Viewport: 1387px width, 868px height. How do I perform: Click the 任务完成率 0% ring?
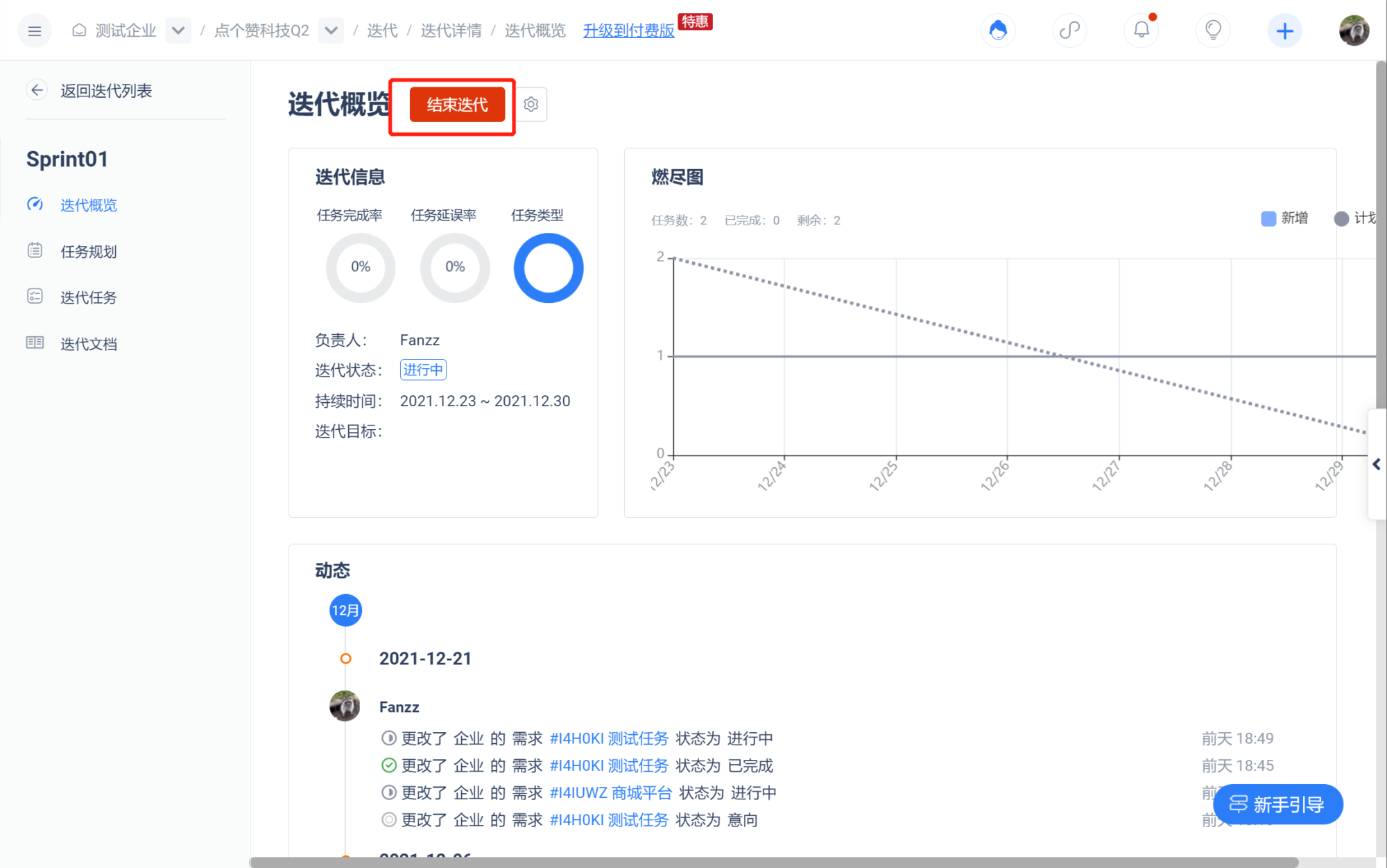361,267
